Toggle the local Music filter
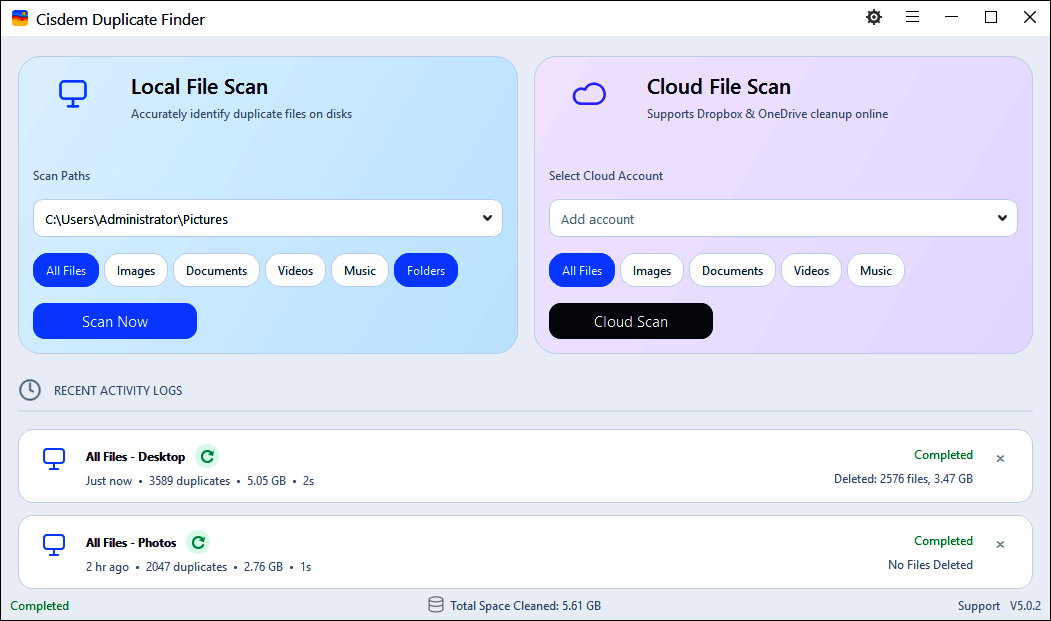The width and height of the screenshot is (1051, 621). click(x=360, y=270)
